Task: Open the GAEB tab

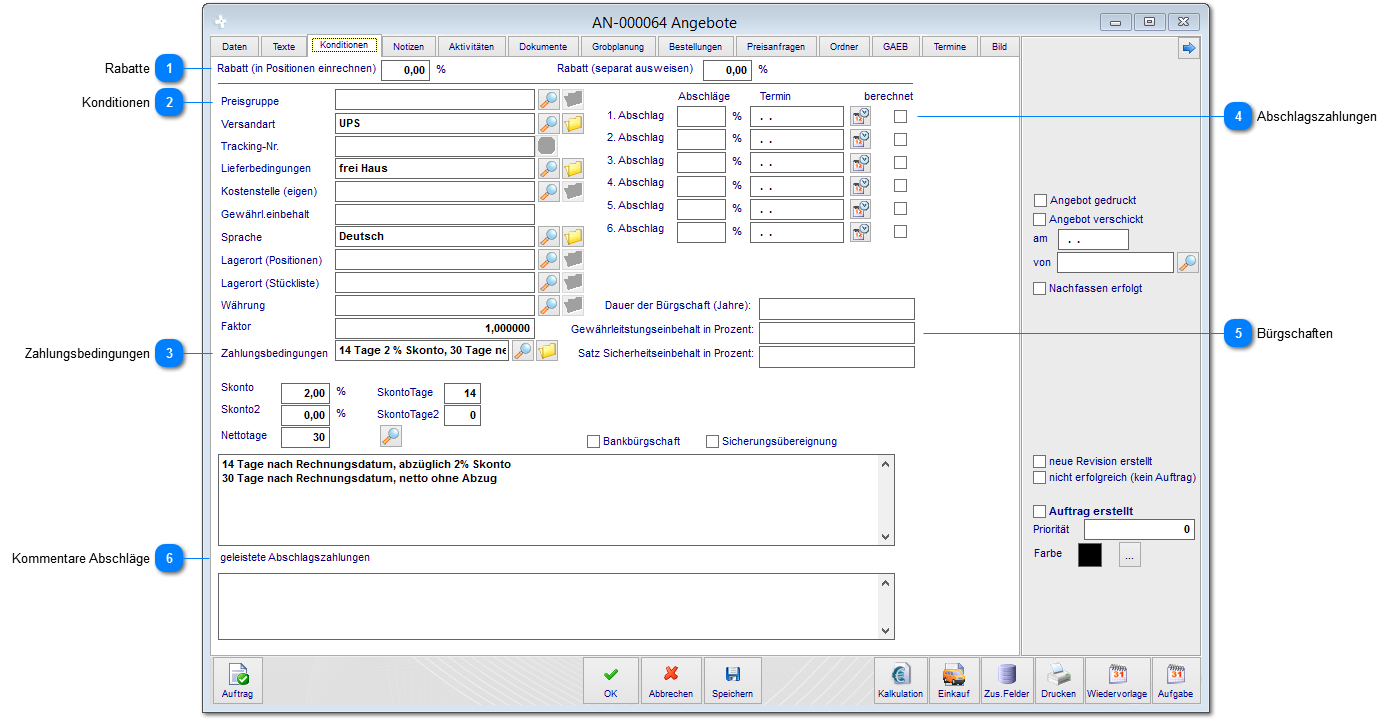Action: point(896,46)
